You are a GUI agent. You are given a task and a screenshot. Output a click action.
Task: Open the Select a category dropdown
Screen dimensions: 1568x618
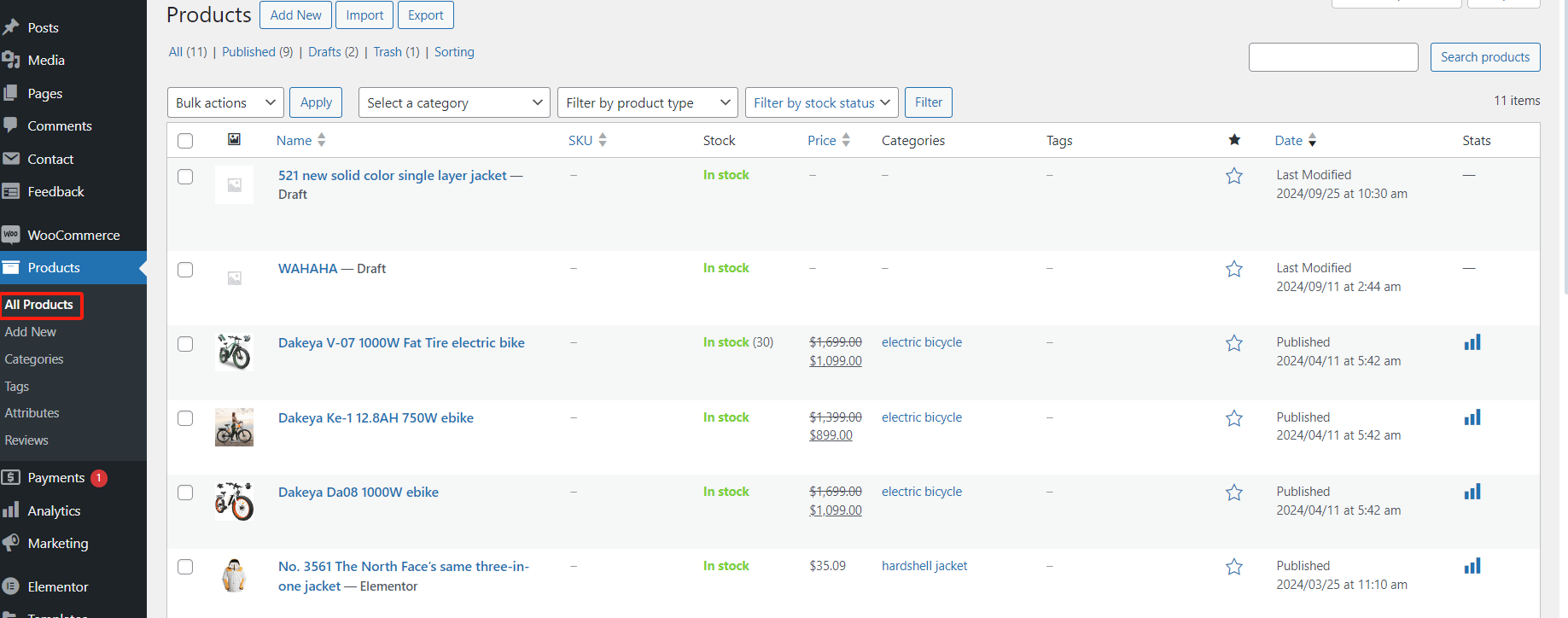click(x=454, y=102)
